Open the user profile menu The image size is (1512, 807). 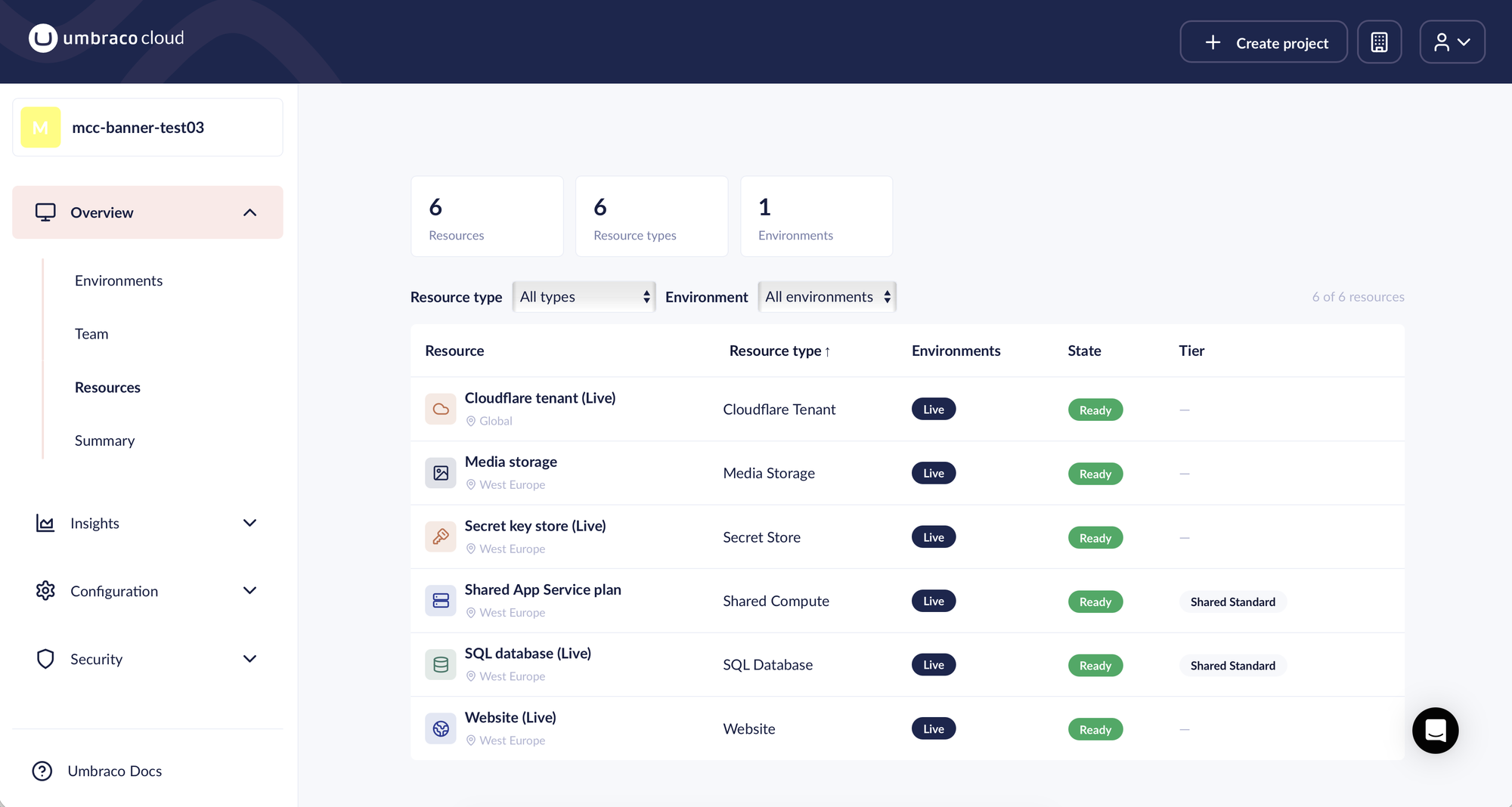(1452, 42)
